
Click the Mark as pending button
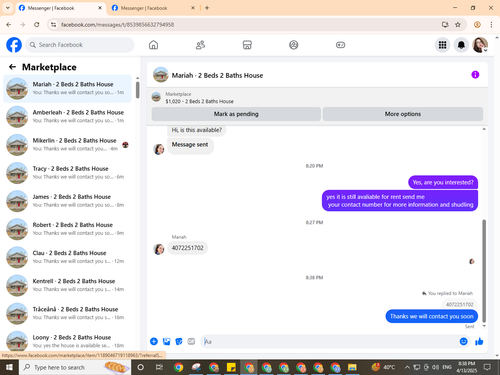[236, 114]
